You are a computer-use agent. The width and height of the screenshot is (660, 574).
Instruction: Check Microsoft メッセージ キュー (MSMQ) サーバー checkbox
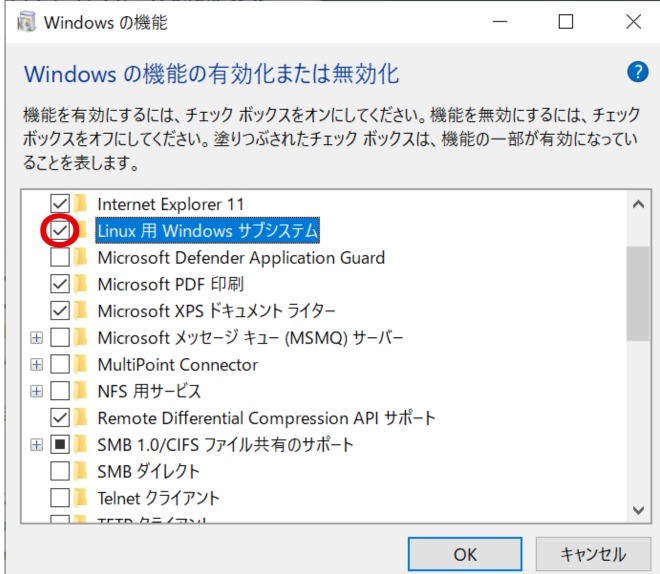(x=60, y=337)
